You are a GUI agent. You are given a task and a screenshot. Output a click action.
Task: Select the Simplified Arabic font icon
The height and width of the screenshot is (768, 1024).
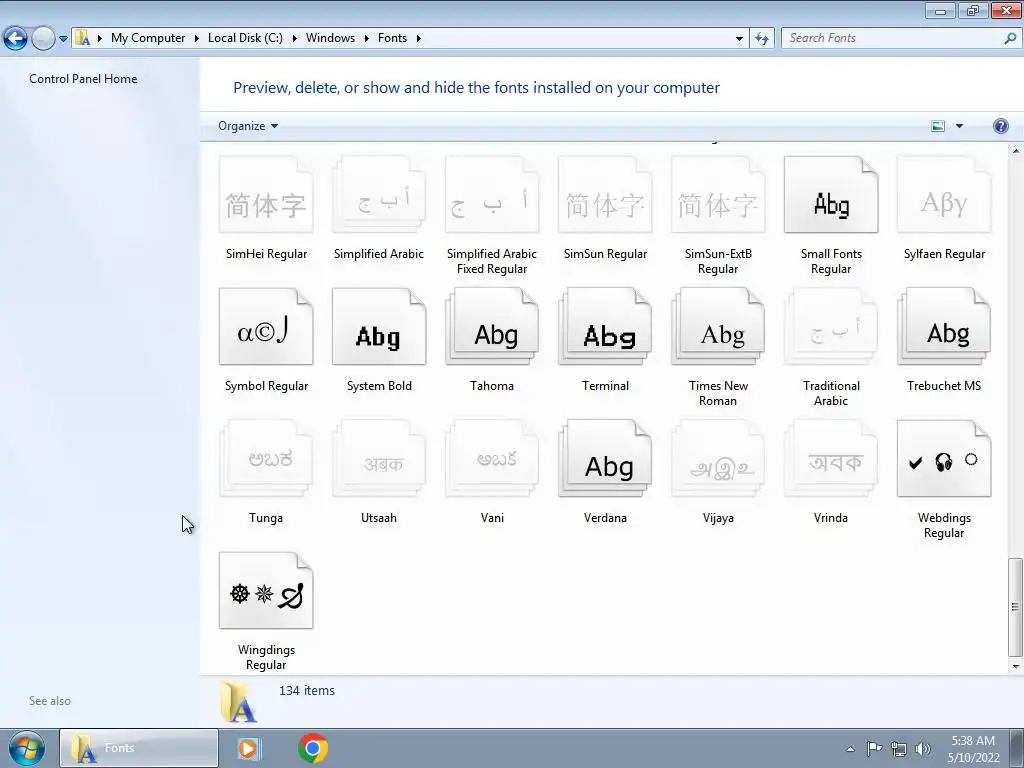coord(379,195)
